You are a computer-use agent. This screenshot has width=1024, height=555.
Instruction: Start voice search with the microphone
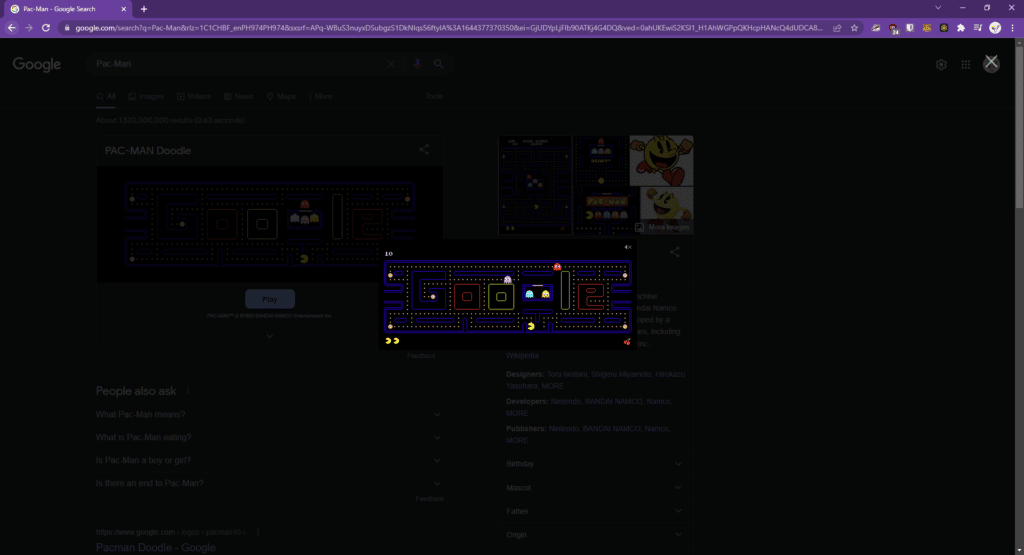tap(417, 64)
